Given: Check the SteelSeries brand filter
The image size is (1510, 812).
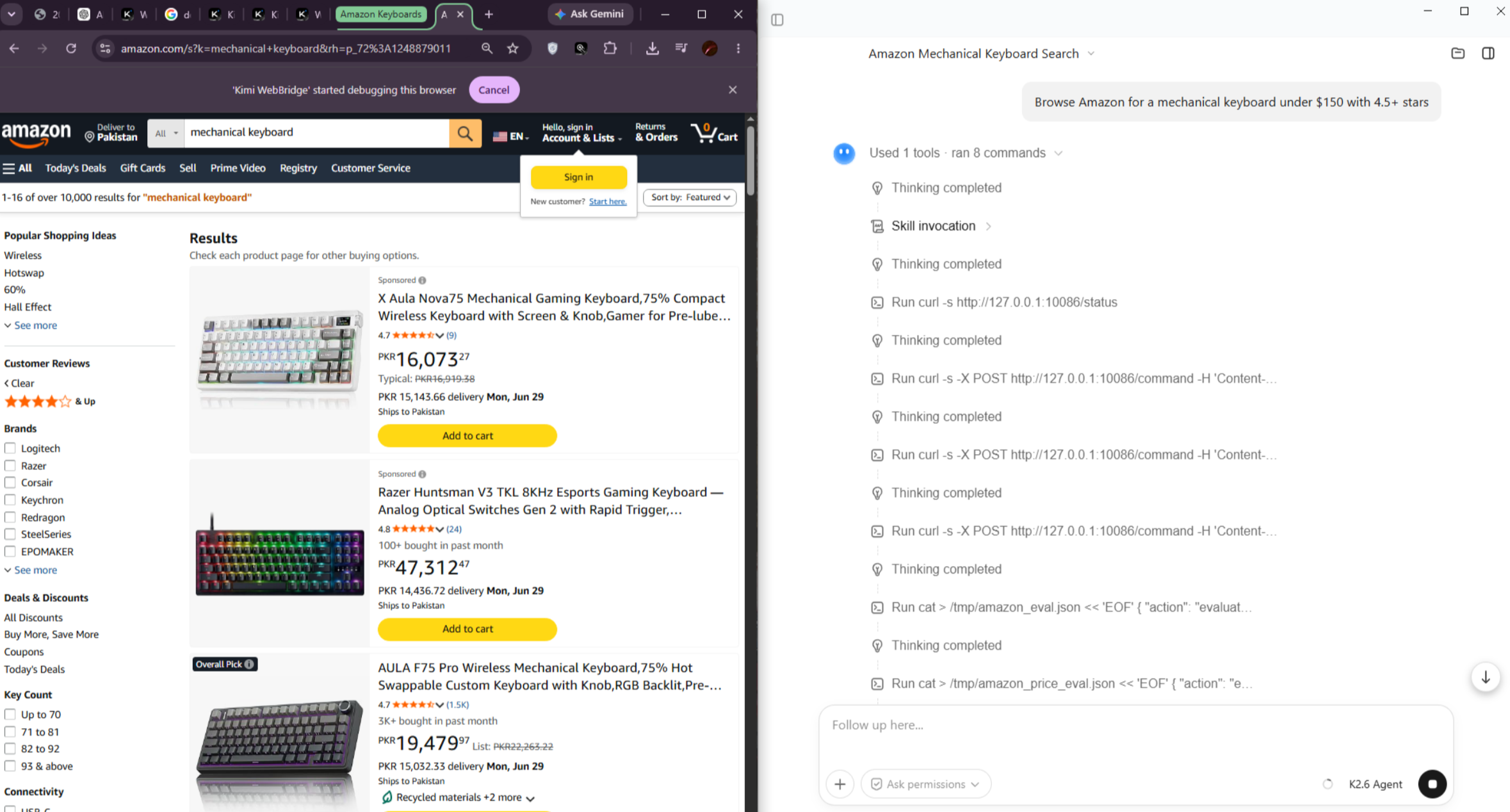Looking at the screenshot, I should point(10,534).
